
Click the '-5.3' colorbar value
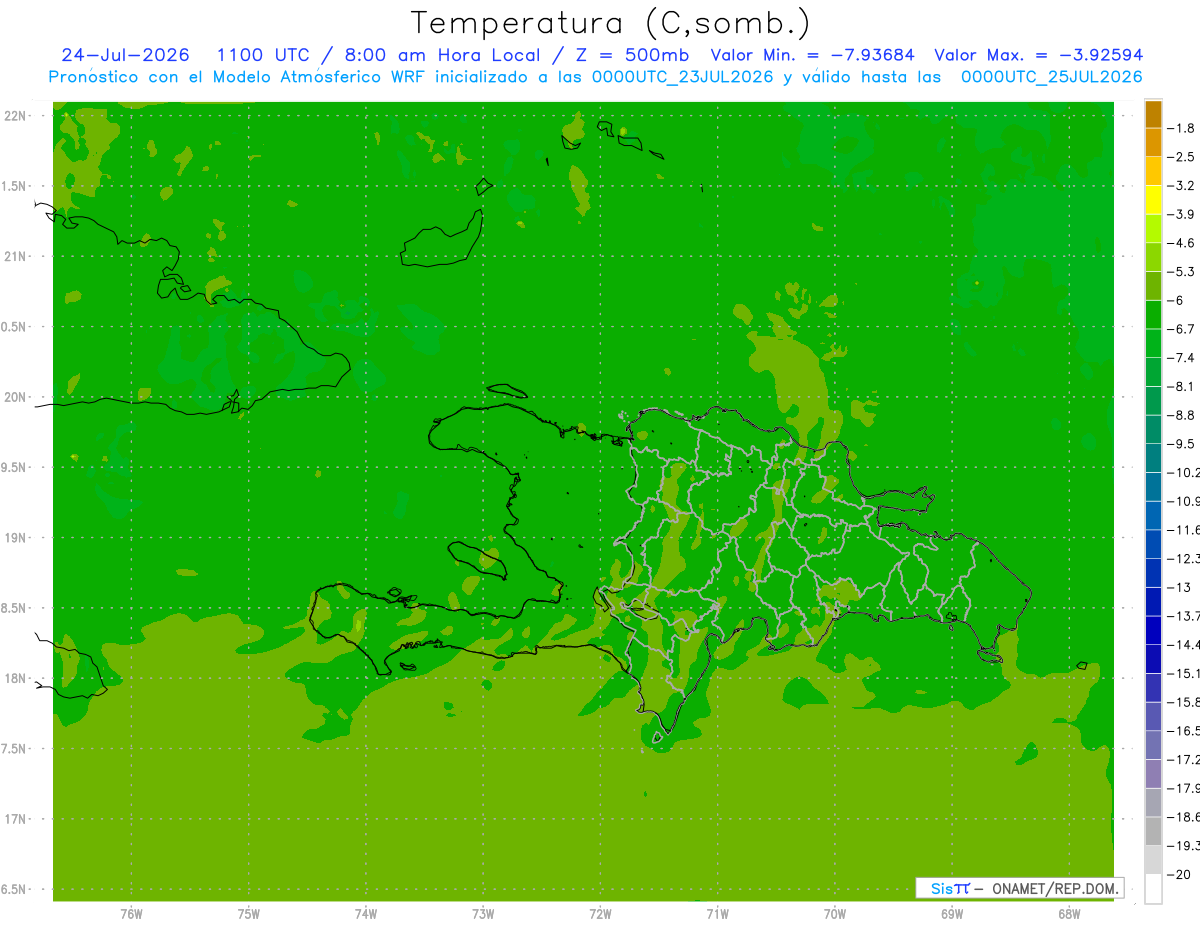[1182, 271]
